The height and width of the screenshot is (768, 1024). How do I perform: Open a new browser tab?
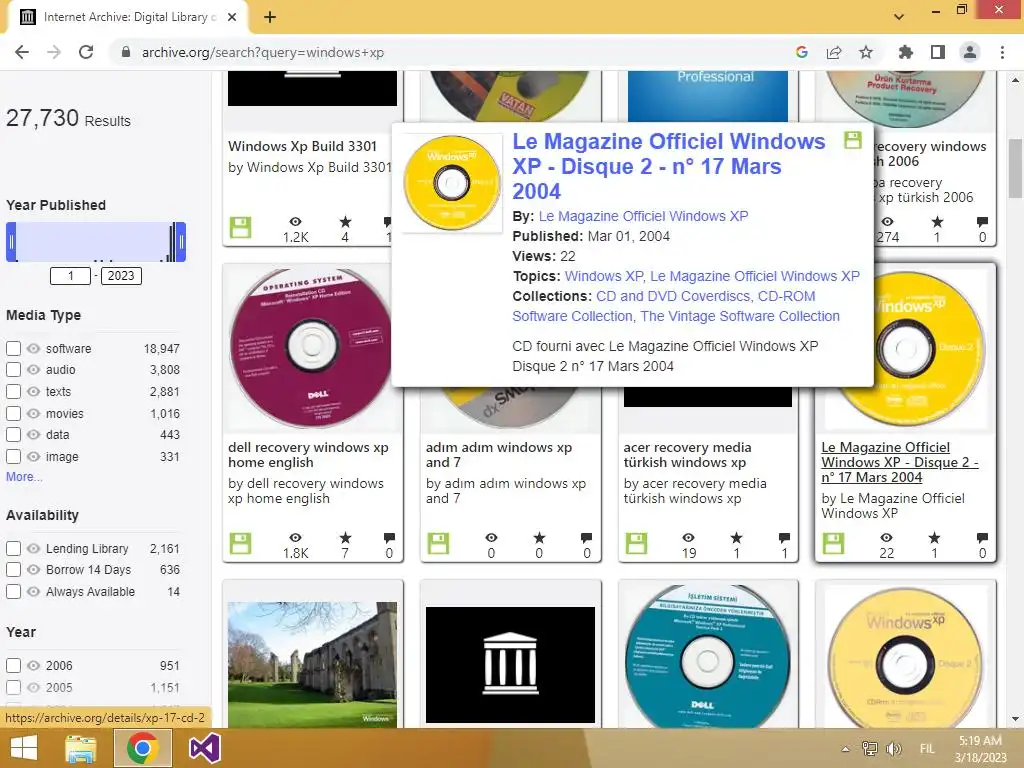[x=270, y=17]
